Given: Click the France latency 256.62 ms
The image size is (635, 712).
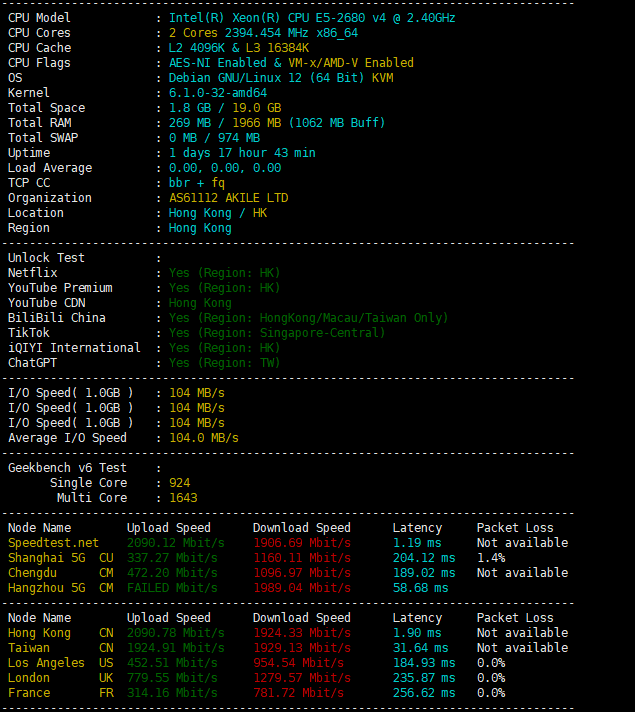Looking at the screenshot, I should (x=424, y=693).
